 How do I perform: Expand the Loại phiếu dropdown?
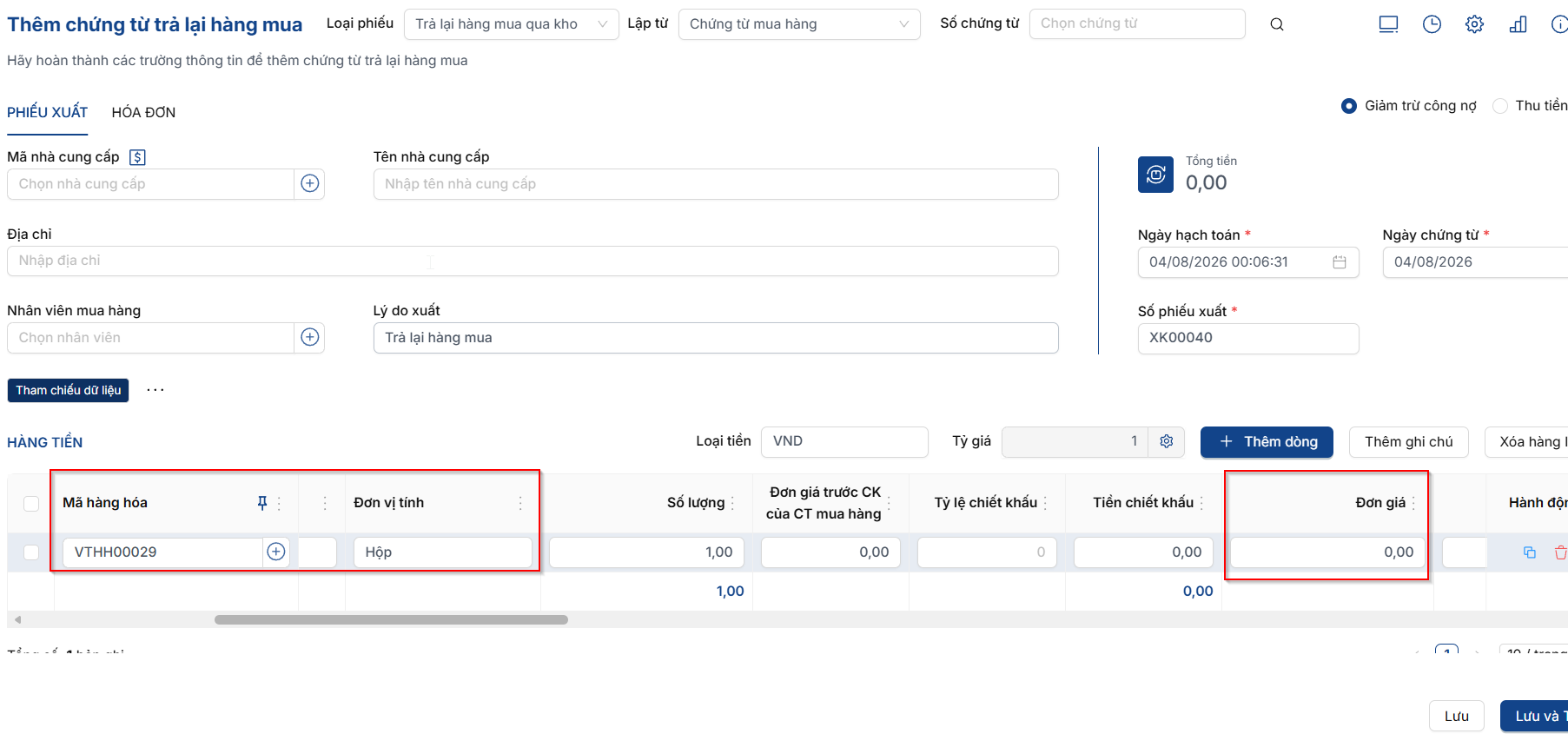[x=511, y=24]
